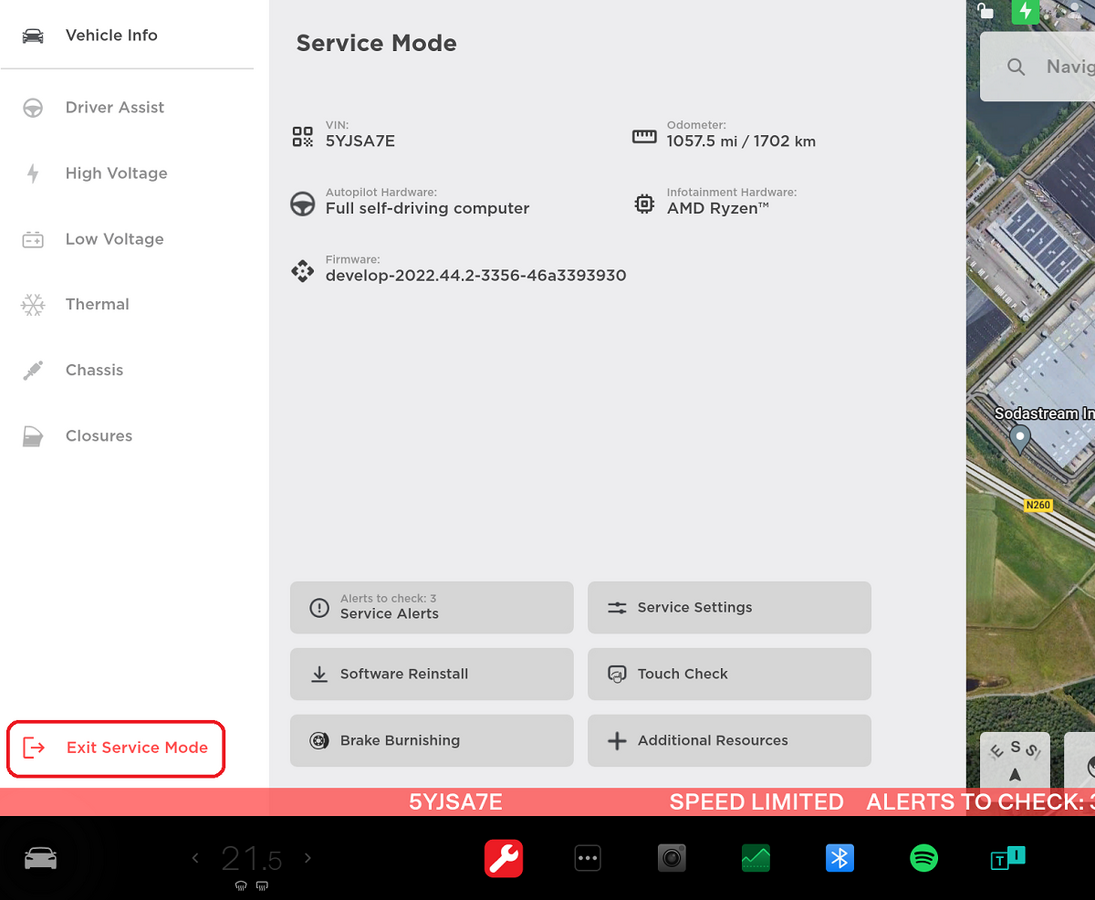
Task: Expand Additional Resources
Action: pos(729,740)
